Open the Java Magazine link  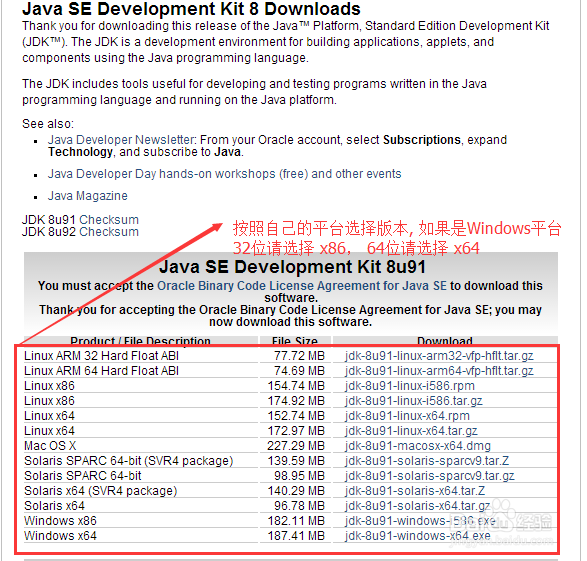point(88,196)
